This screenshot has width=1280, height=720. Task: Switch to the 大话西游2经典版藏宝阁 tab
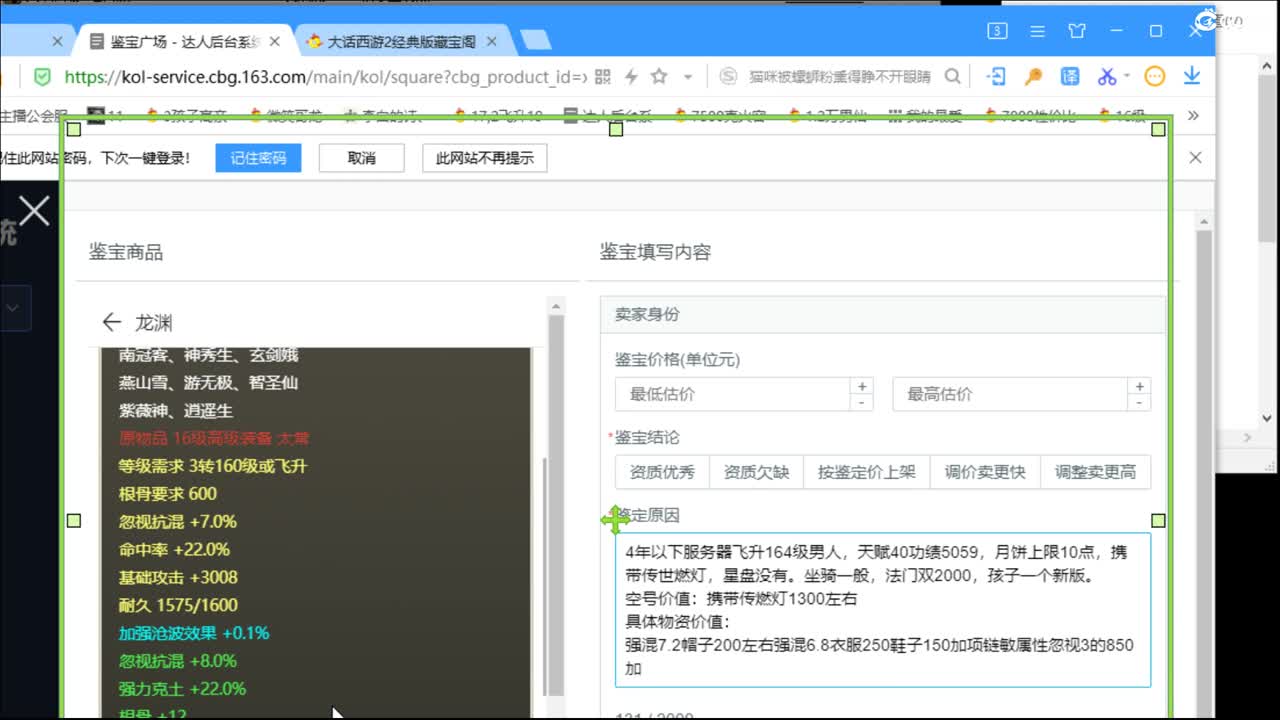401,41
